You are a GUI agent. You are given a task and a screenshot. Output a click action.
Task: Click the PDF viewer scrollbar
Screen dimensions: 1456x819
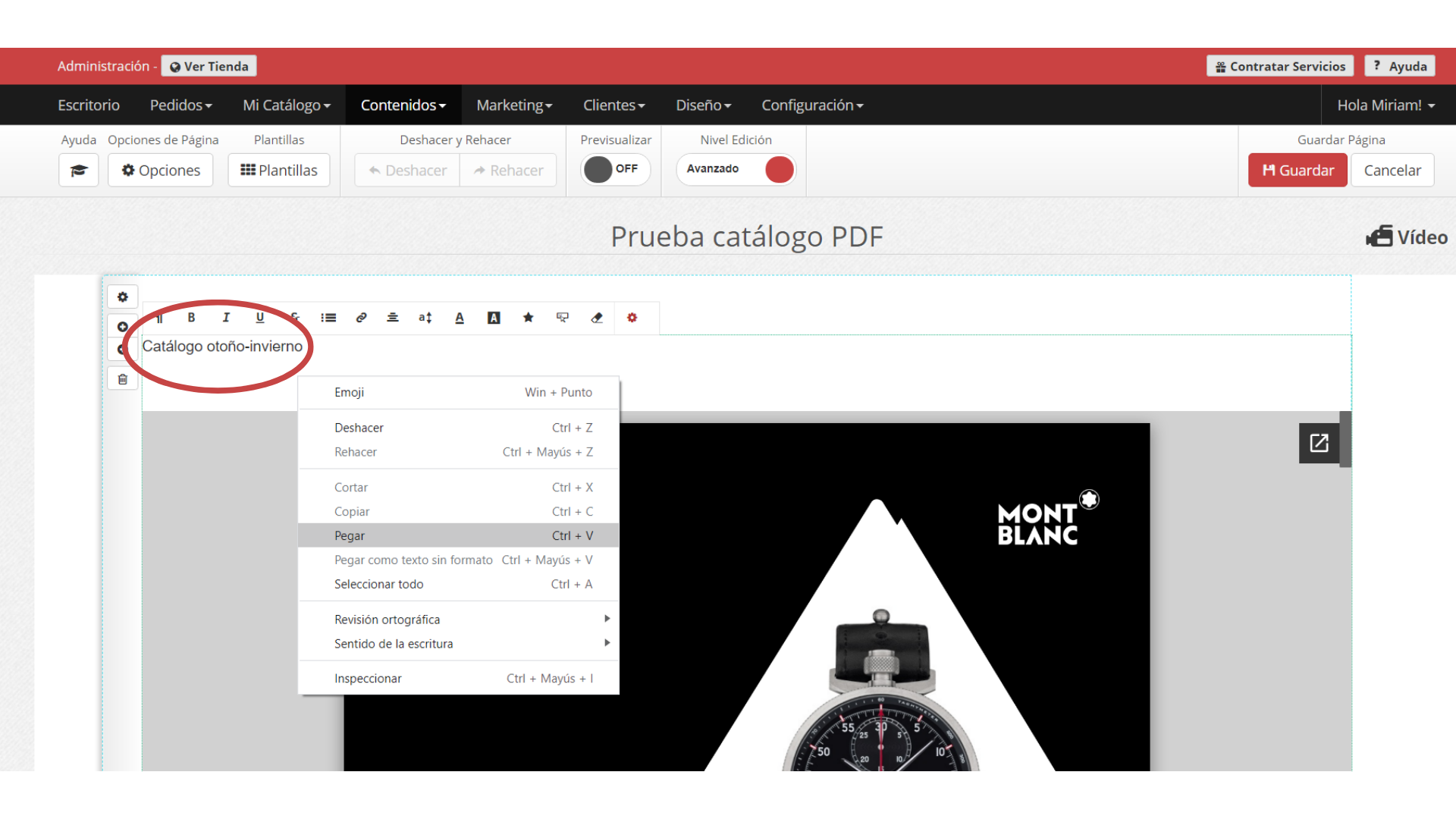coord(1345,440)
